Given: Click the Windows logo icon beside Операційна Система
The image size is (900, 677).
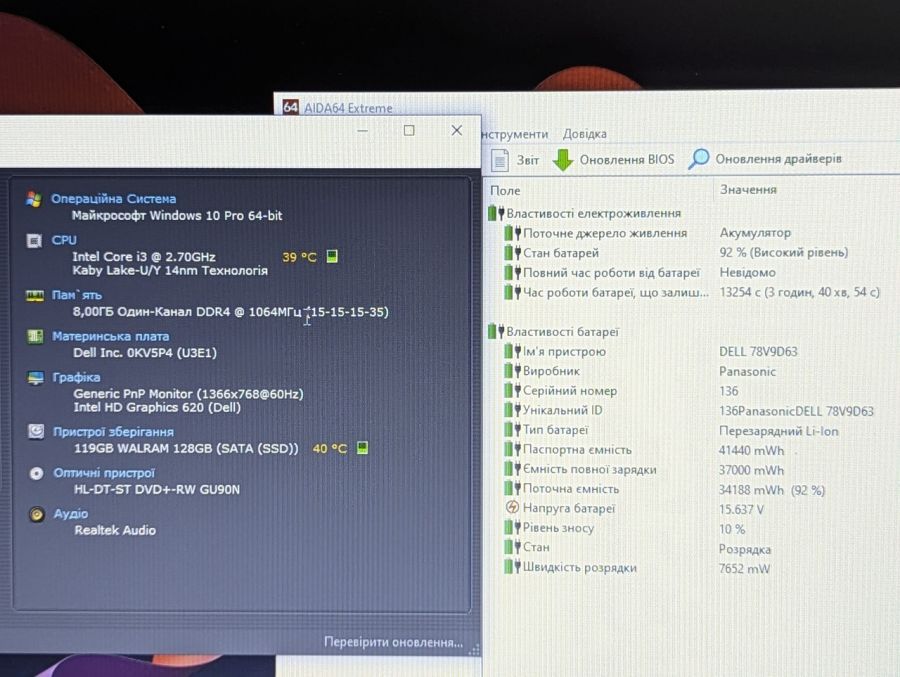Looking at the screenshot, I should [34, 199].
